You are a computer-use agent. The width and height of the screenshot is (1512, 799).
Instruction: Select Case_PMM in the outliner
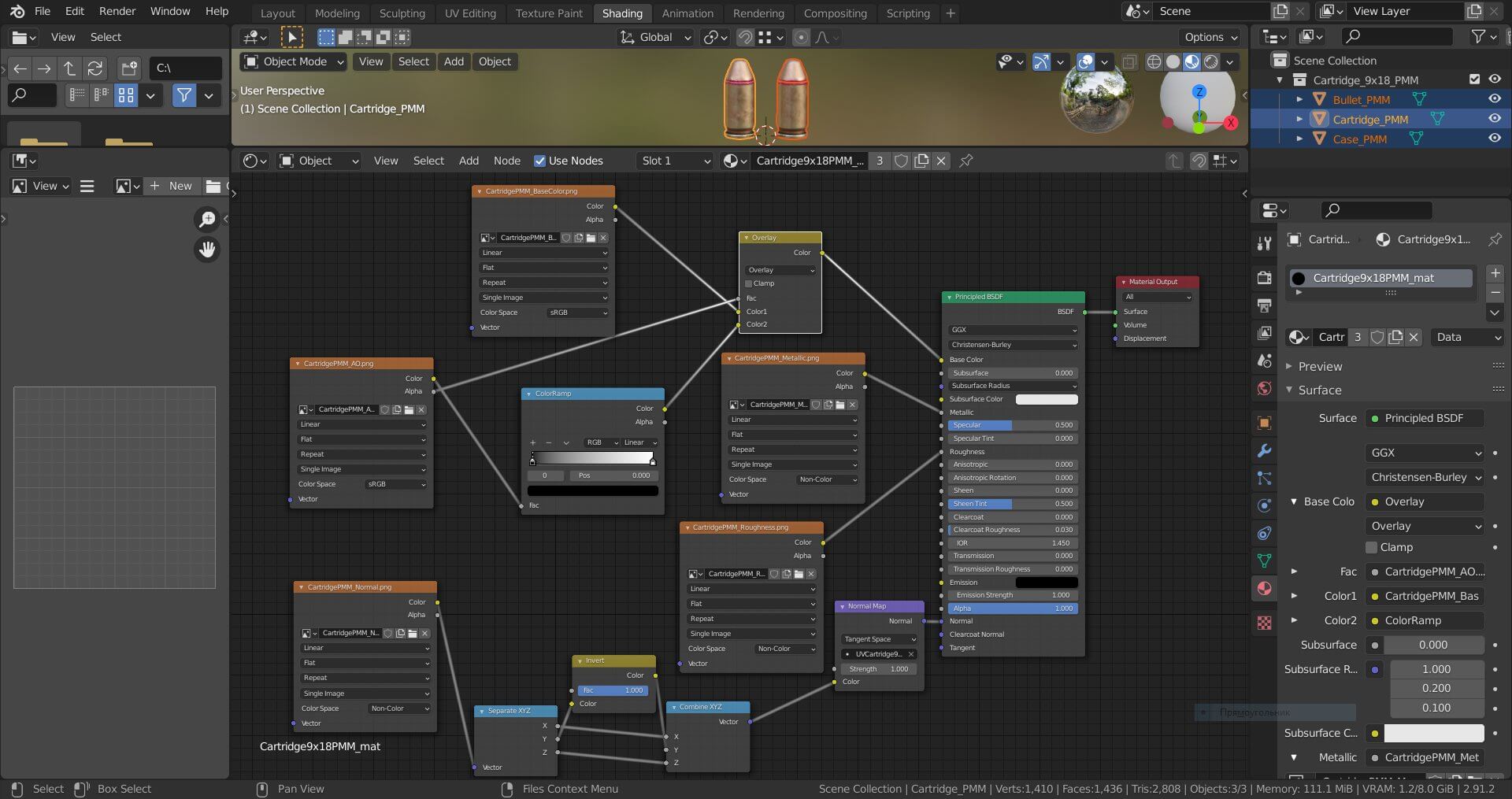(x=1359, y=139)
